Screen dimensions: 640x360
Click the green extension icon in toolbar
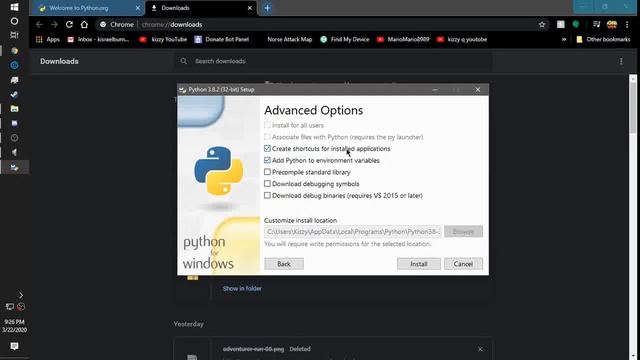tap(576, 24)
